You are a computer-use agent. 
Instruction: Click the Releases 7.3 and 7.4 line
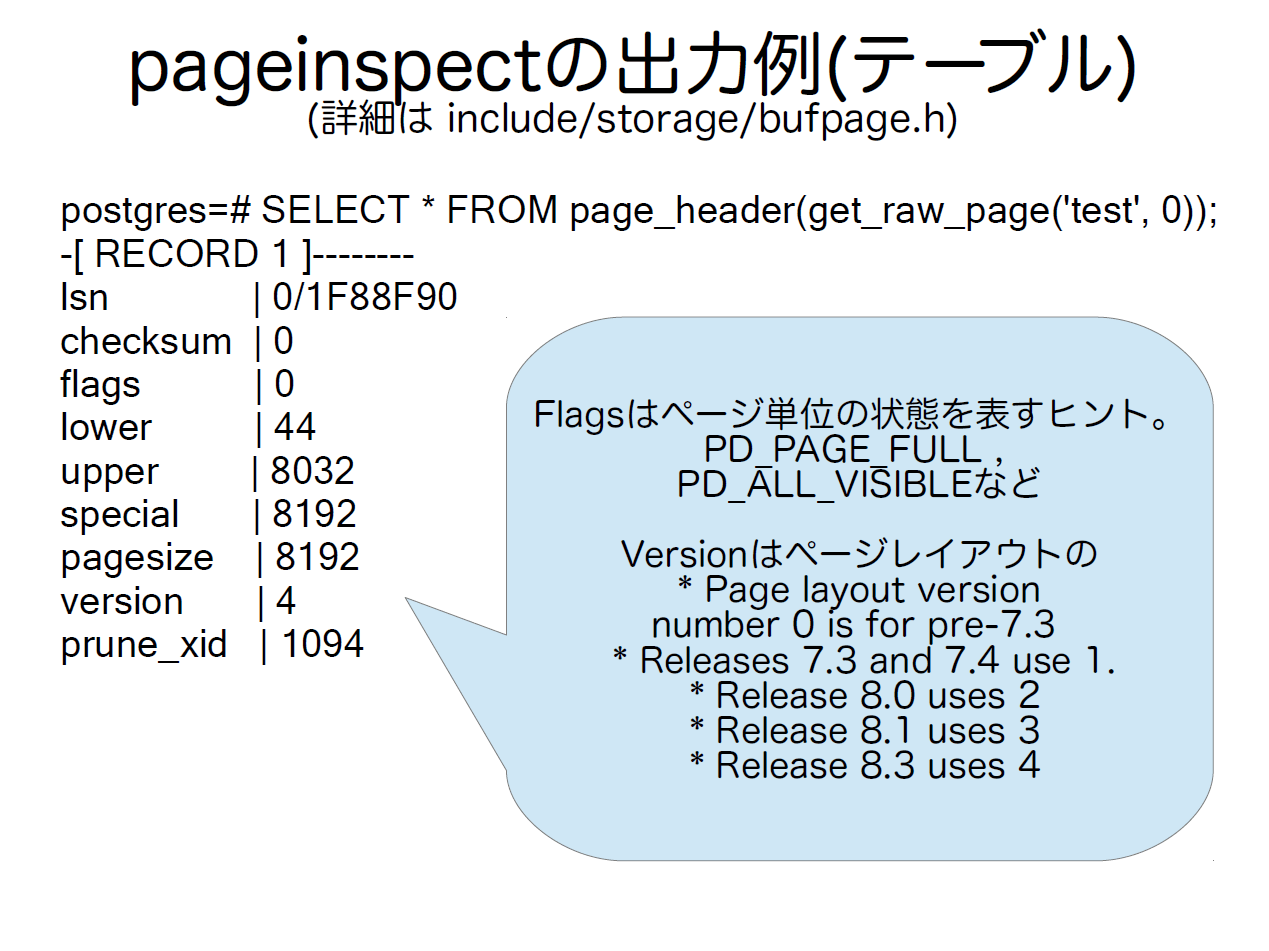coord(864,660)
